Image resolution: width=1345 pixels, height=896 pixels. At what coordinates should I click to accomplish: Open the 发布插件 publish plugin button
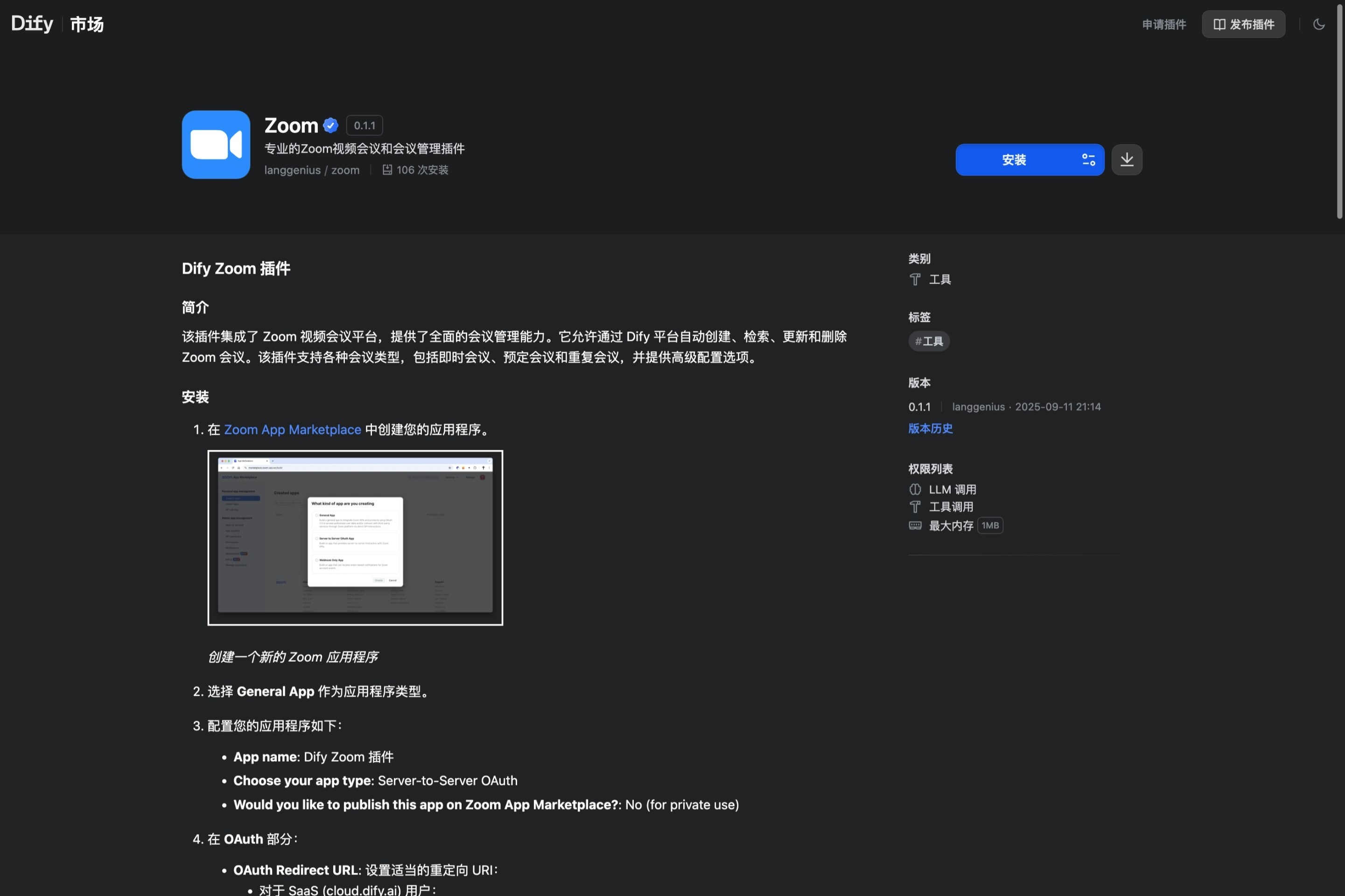click(1243, 24)
